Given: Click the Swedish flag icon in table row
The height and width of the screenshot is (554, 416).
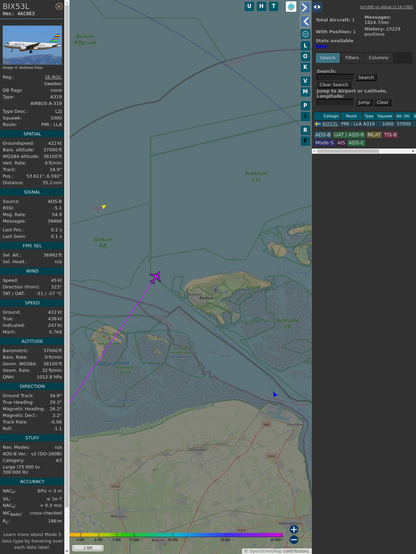Looking at the screenshot, I should 318,124.
